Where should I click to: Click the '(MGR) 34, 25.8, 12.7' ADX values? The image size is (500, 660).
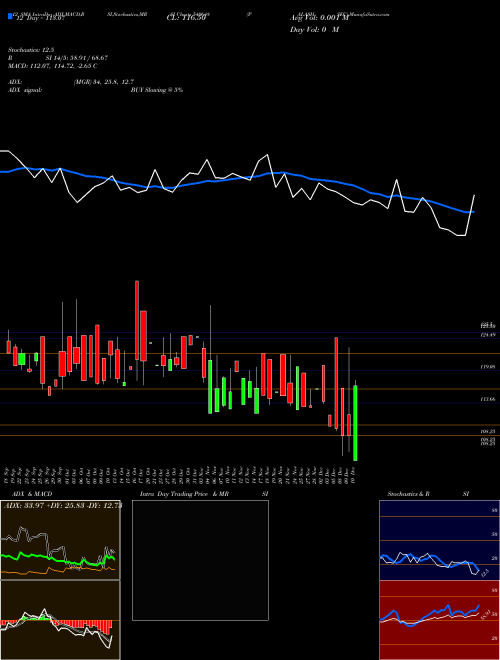(103, 82)
